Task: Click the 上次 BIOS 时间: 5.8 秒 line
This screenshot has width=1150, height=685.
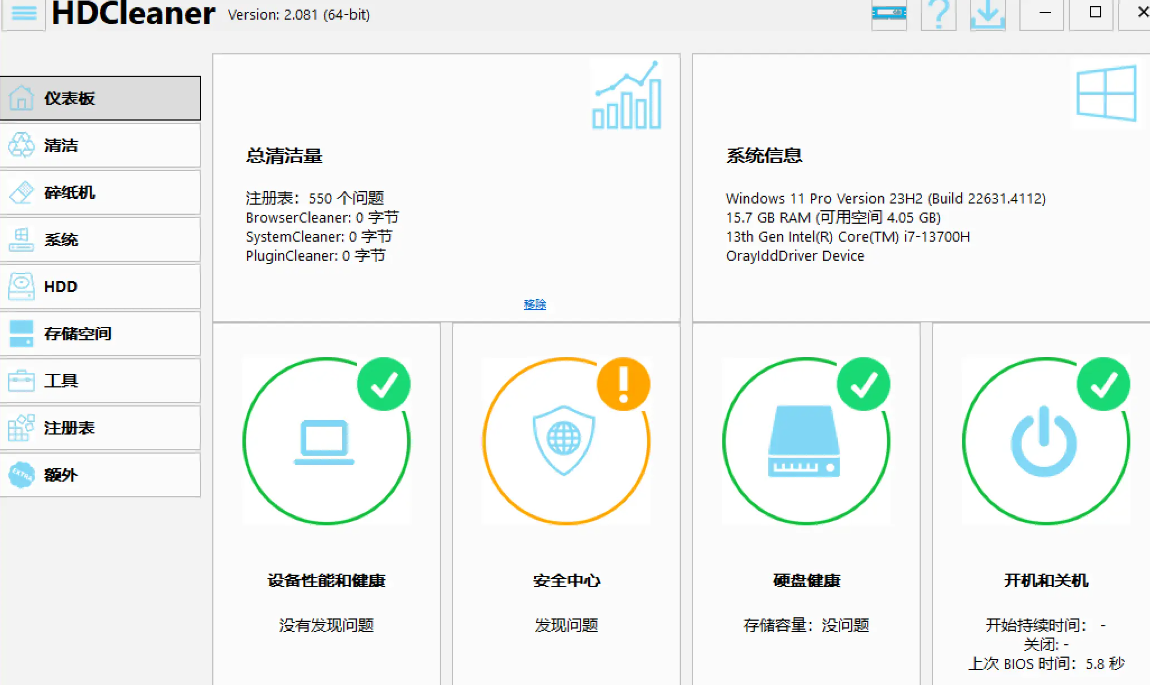Action: [x=1047, y=664]
